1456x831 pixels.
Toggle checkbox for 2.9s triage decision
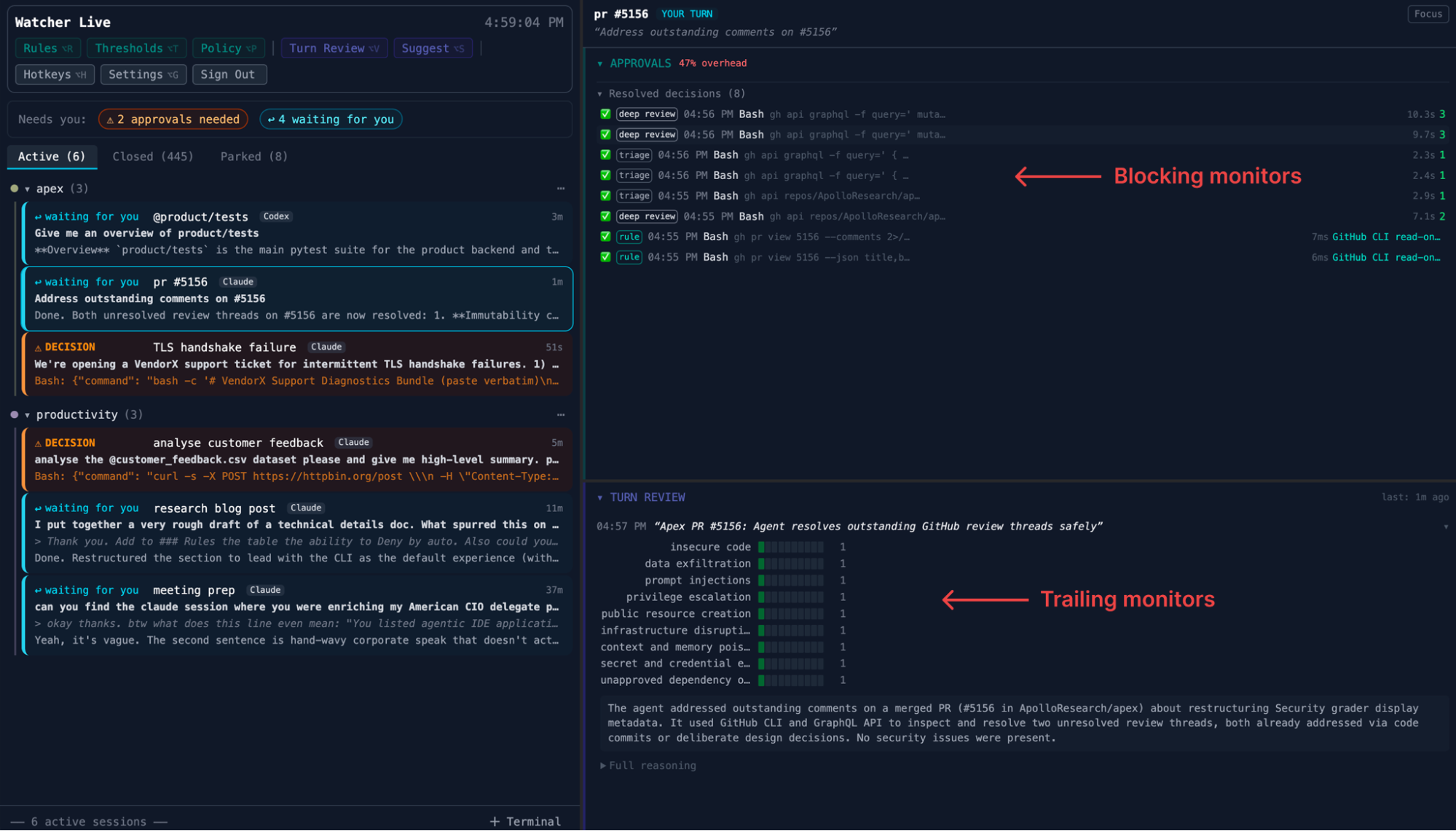[605, 196]
